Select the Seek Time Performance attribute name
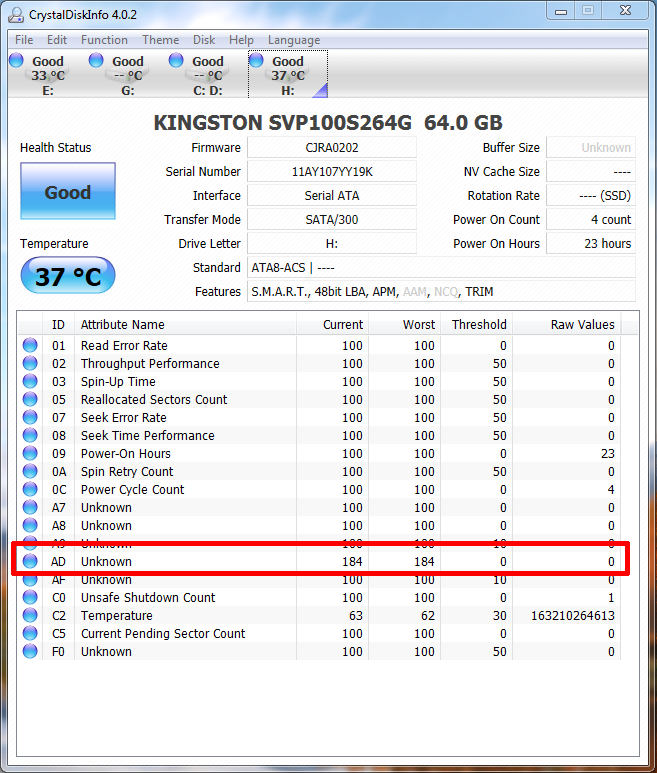 148,436
